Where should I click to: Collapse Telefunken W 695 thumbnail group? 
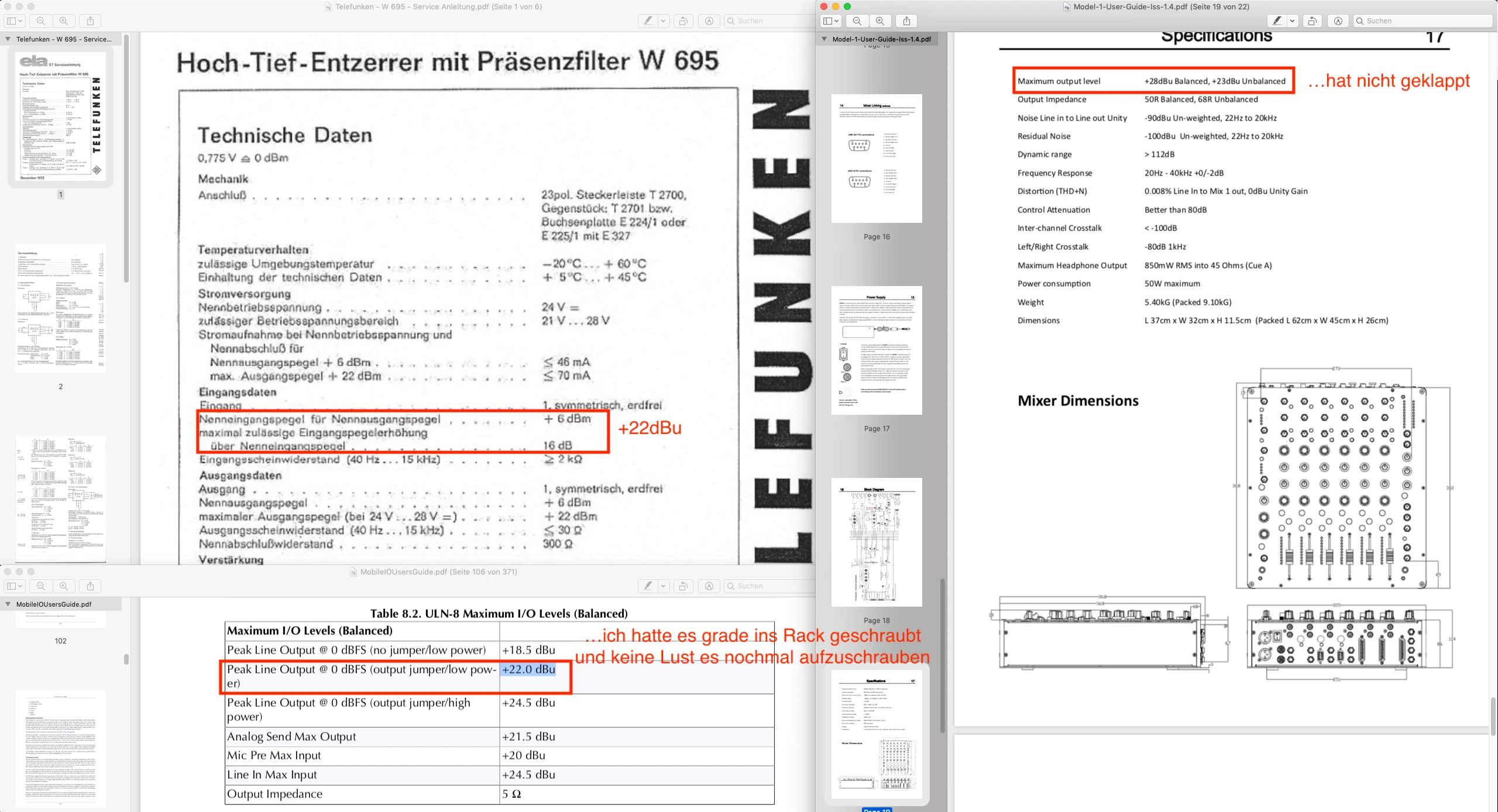8,39
